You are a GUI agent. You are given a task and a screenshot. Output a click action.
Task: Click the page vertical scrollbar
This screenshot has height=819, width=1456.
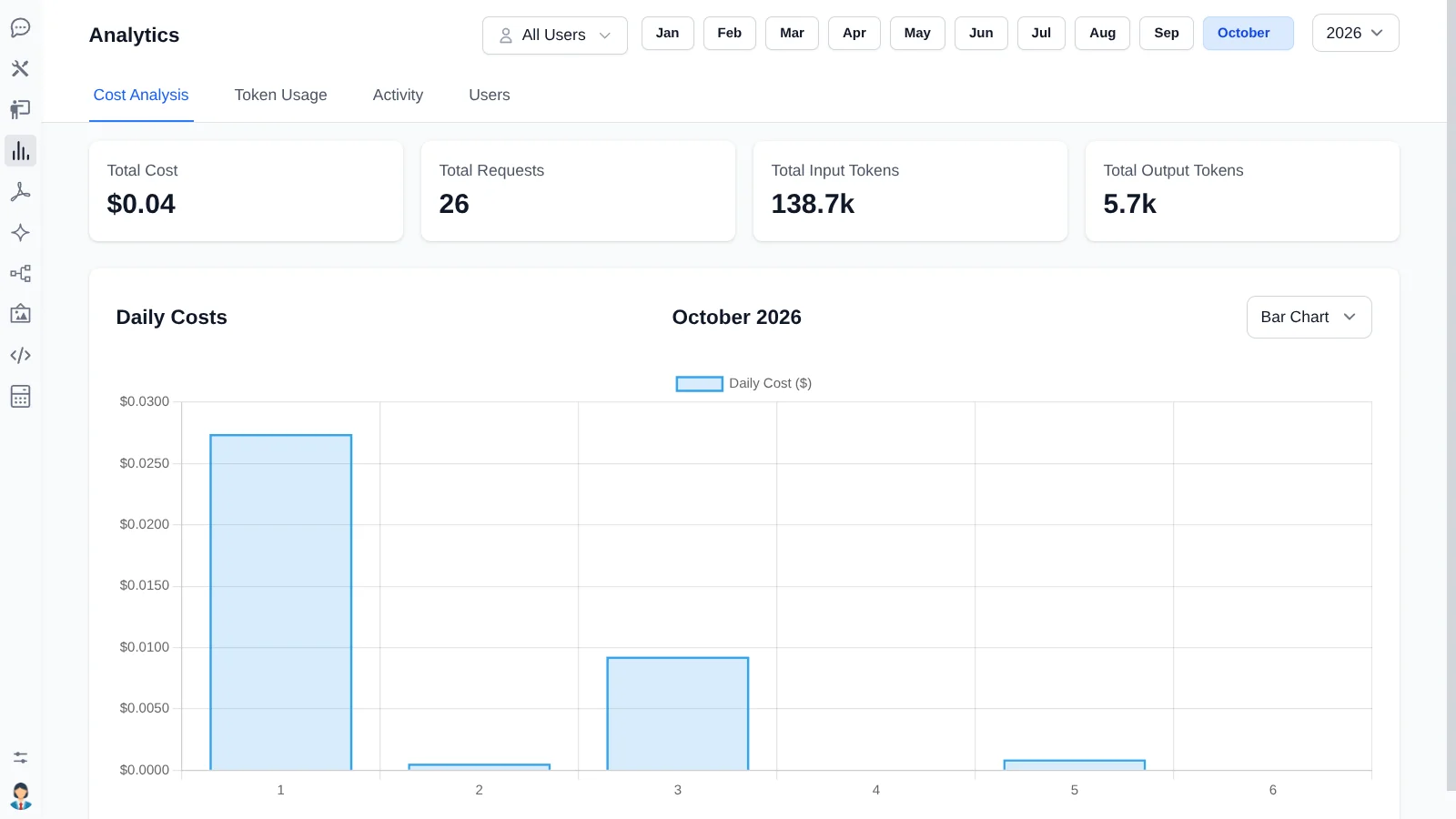click(1451, 396)
